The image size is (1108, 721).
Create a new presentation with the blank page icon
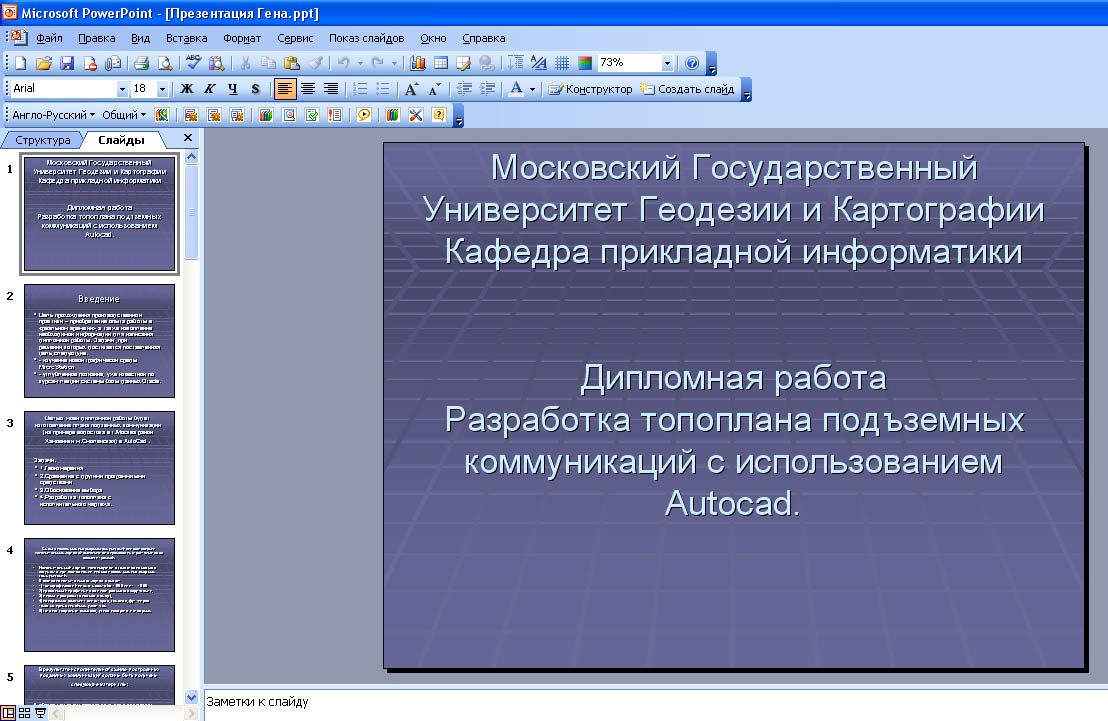coord(20,64)
